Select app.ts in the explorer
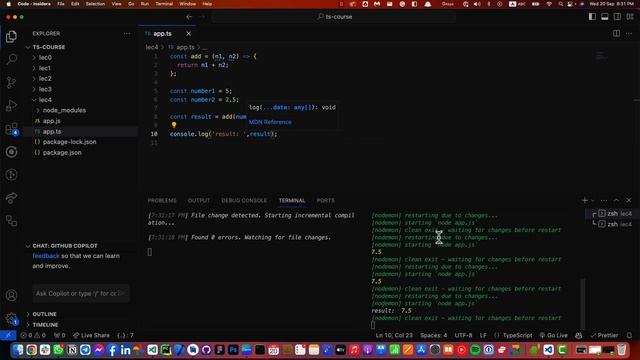 [52, 131]
